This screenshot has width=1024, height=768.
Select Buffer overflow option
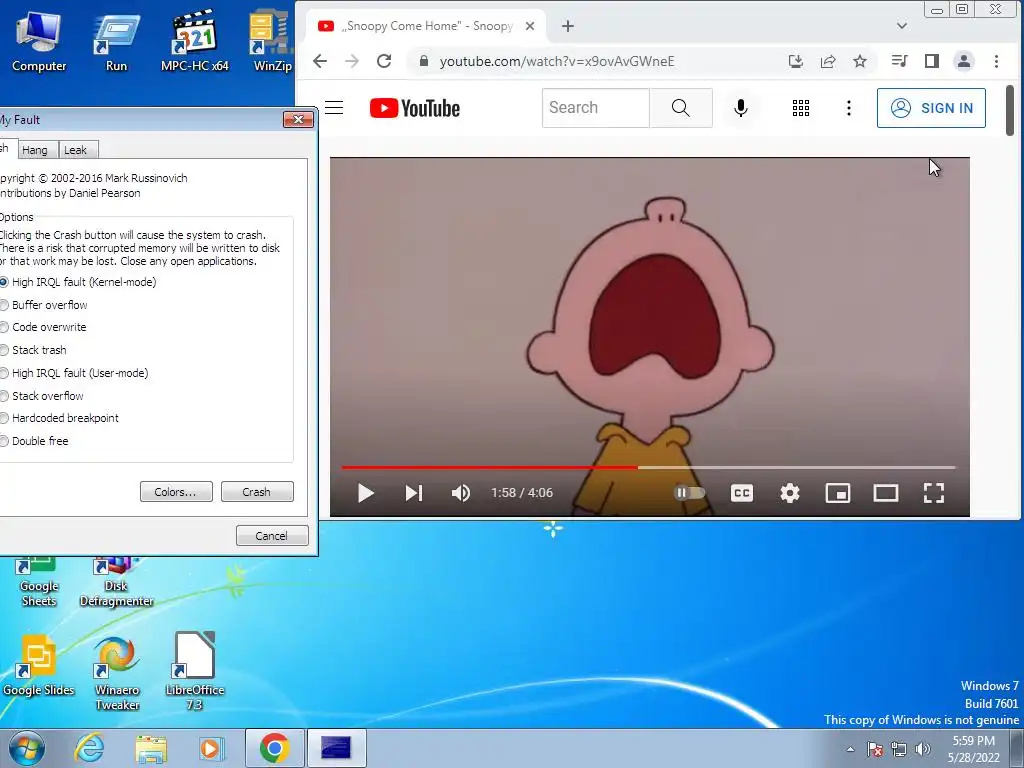point(44,305)
